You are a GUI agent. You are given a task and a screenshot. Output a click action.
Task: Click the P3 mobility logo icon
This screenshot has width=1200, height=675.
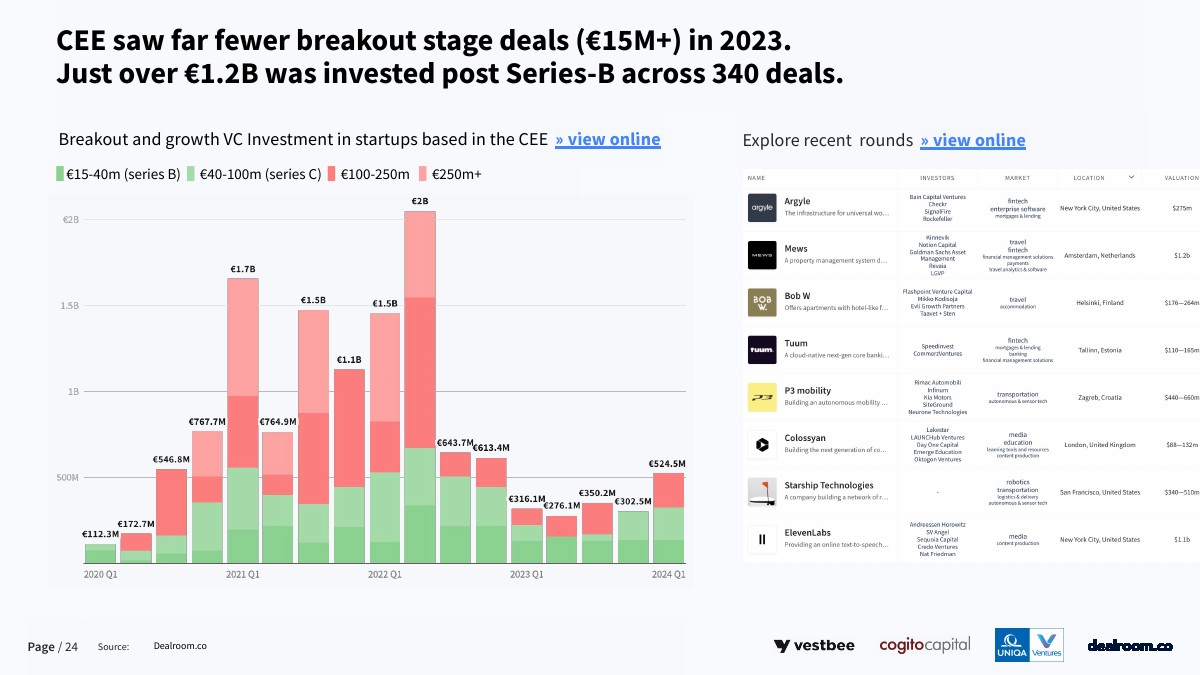pyautogui.click(x=762, y=397)
